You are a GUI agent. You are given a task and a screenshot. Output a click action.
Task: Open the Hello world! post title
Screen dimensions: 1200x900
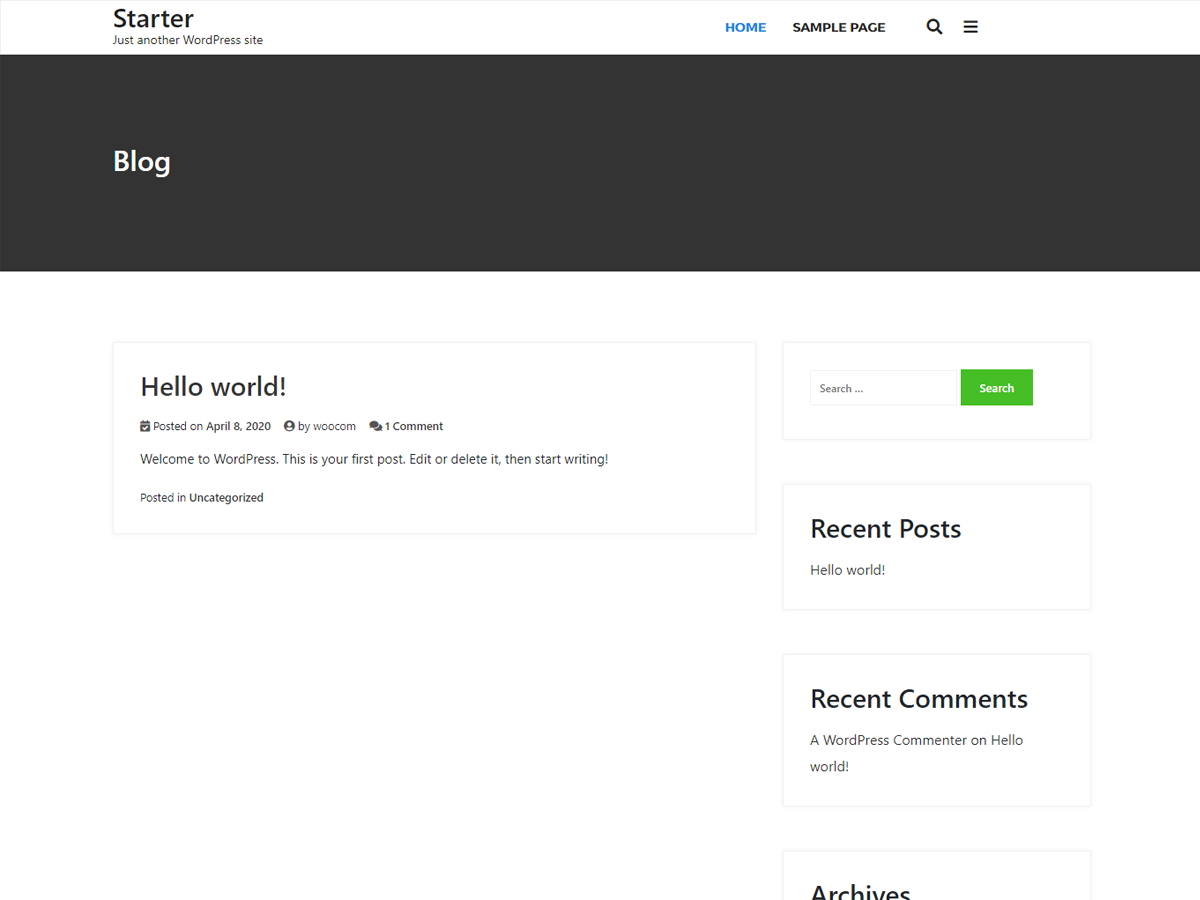[213, 386]
